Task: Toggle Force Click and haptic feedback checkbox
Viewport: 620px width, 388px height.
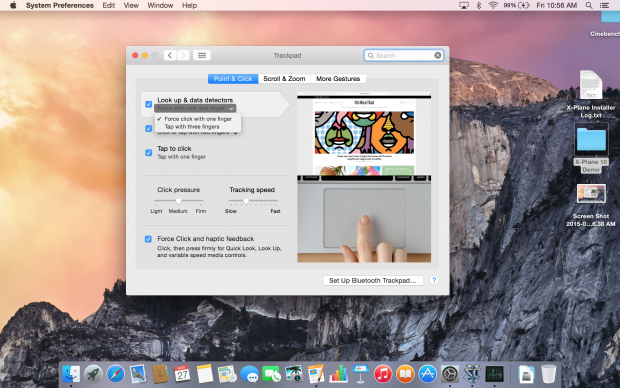Action: pyautogui.click(x=148, y=239)
